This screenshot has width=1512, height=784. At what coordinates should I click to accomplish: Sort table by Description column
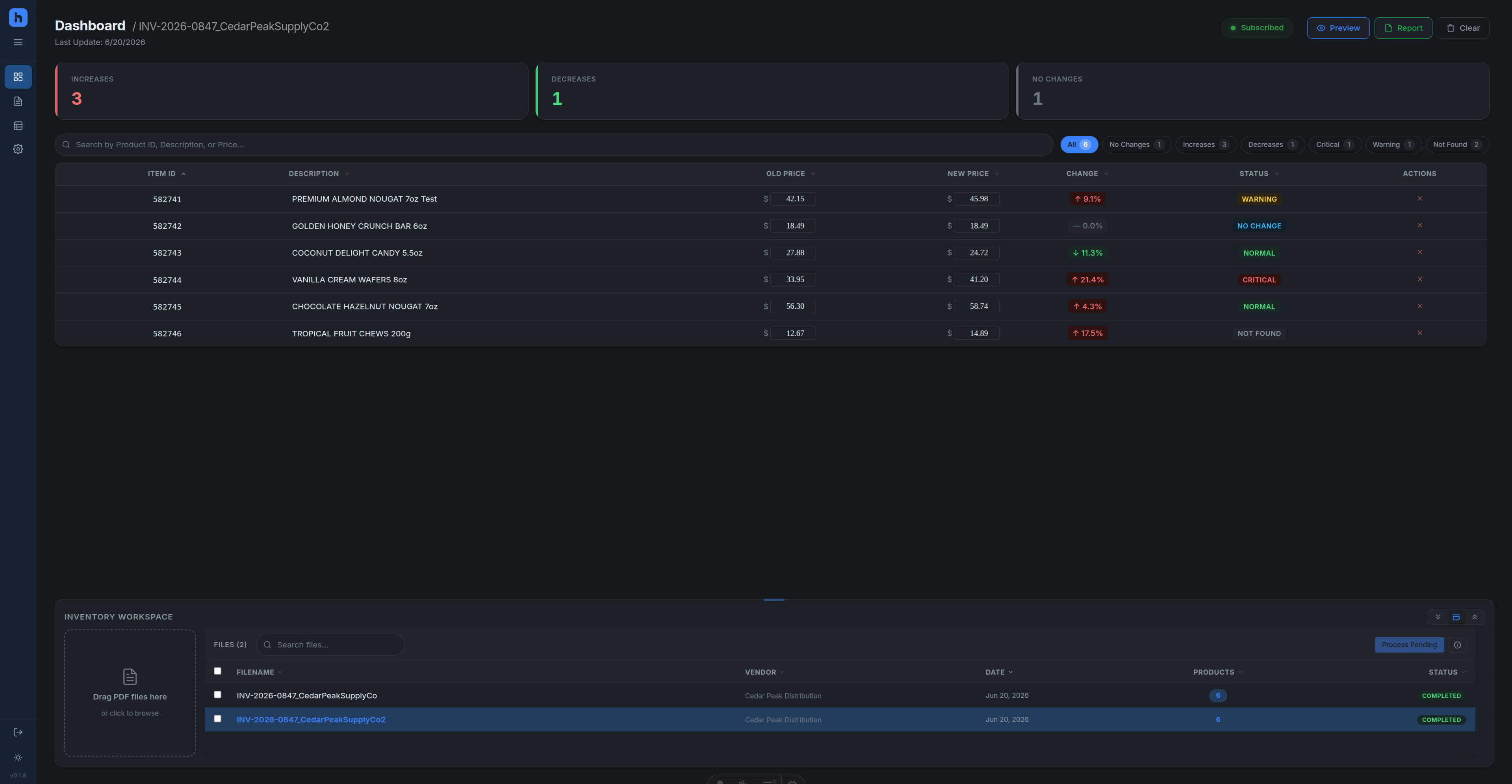[x=319, y=174]
